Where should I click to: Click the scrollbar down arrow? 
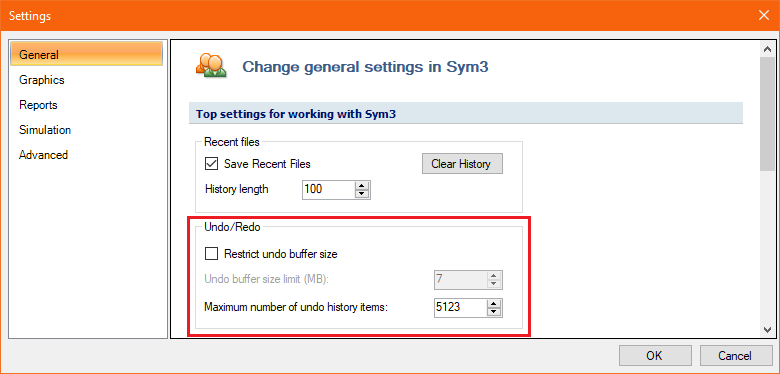tap(767, 330)
